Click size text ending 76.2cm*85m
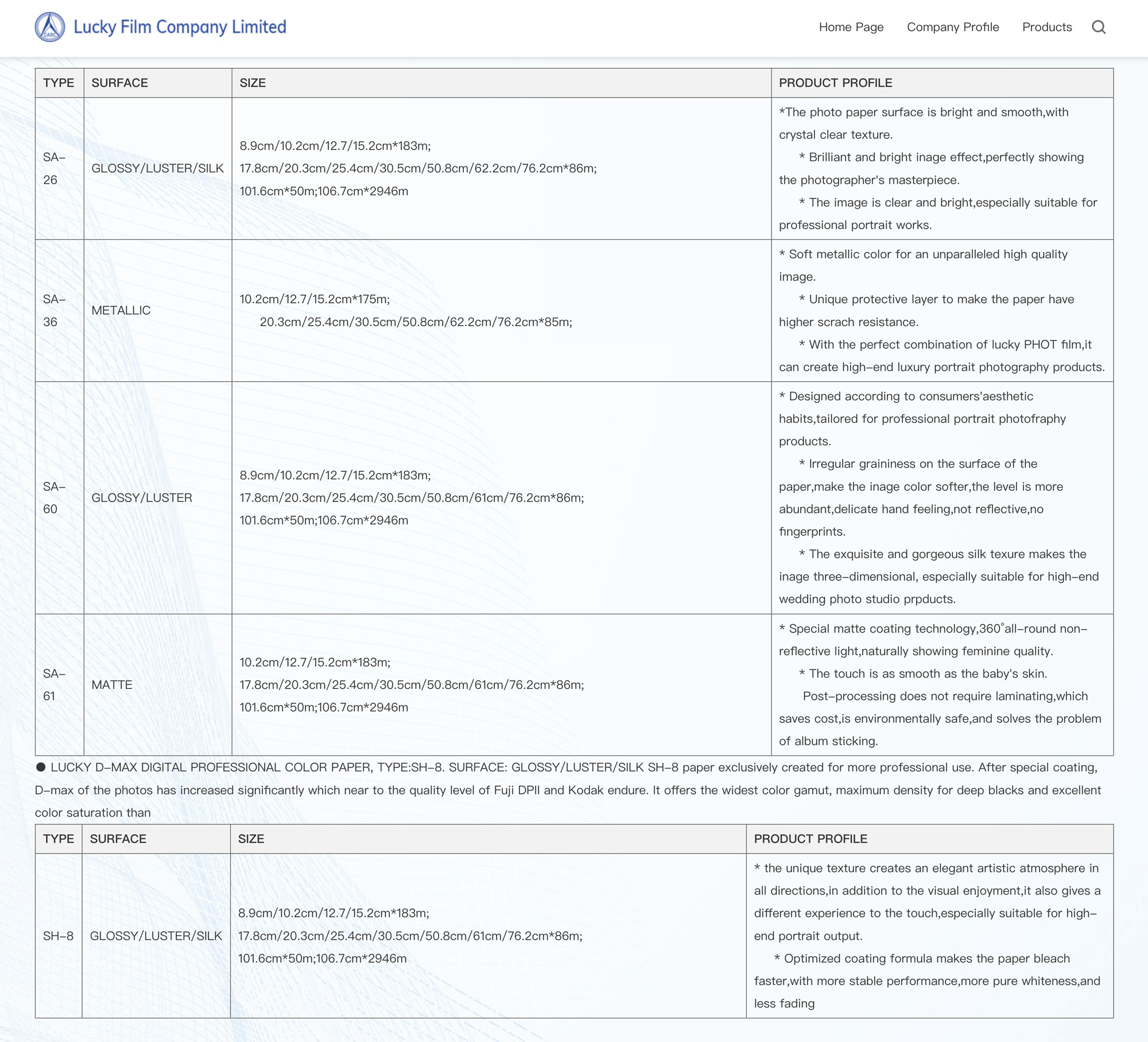Screen dimensions: 1148x1042 coord(416,322)
